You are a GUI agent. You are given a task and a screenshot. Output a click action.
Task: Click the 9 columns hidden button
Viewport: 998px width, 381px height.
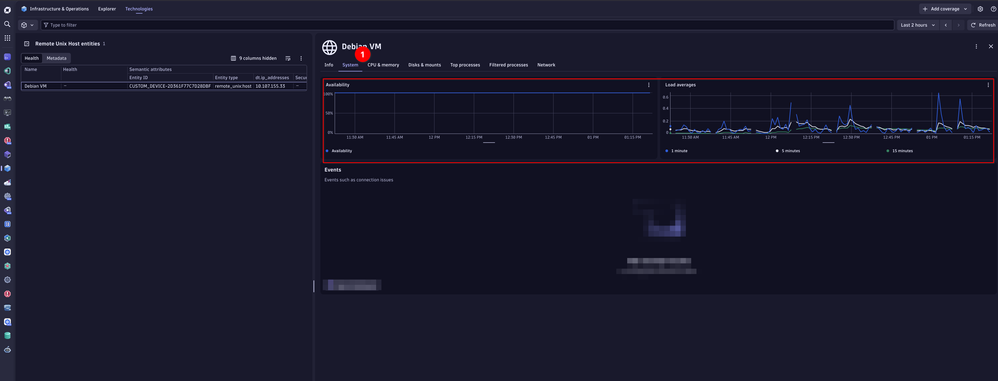click(253, 58)
